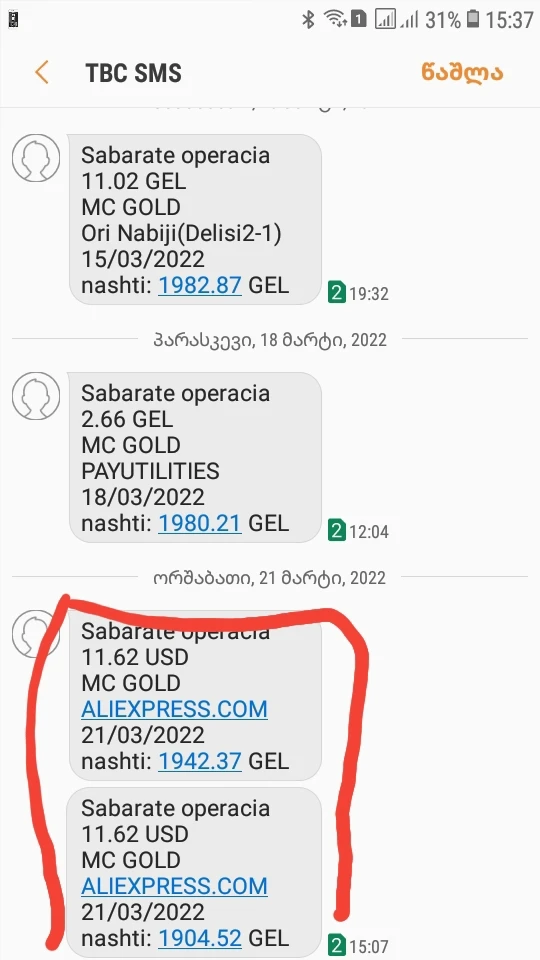Select the PAYUTILITIES 2.66 GEL message bubble
Image resolution: width=540 pixels, height=960 pixels.
(x=195, y=457)
